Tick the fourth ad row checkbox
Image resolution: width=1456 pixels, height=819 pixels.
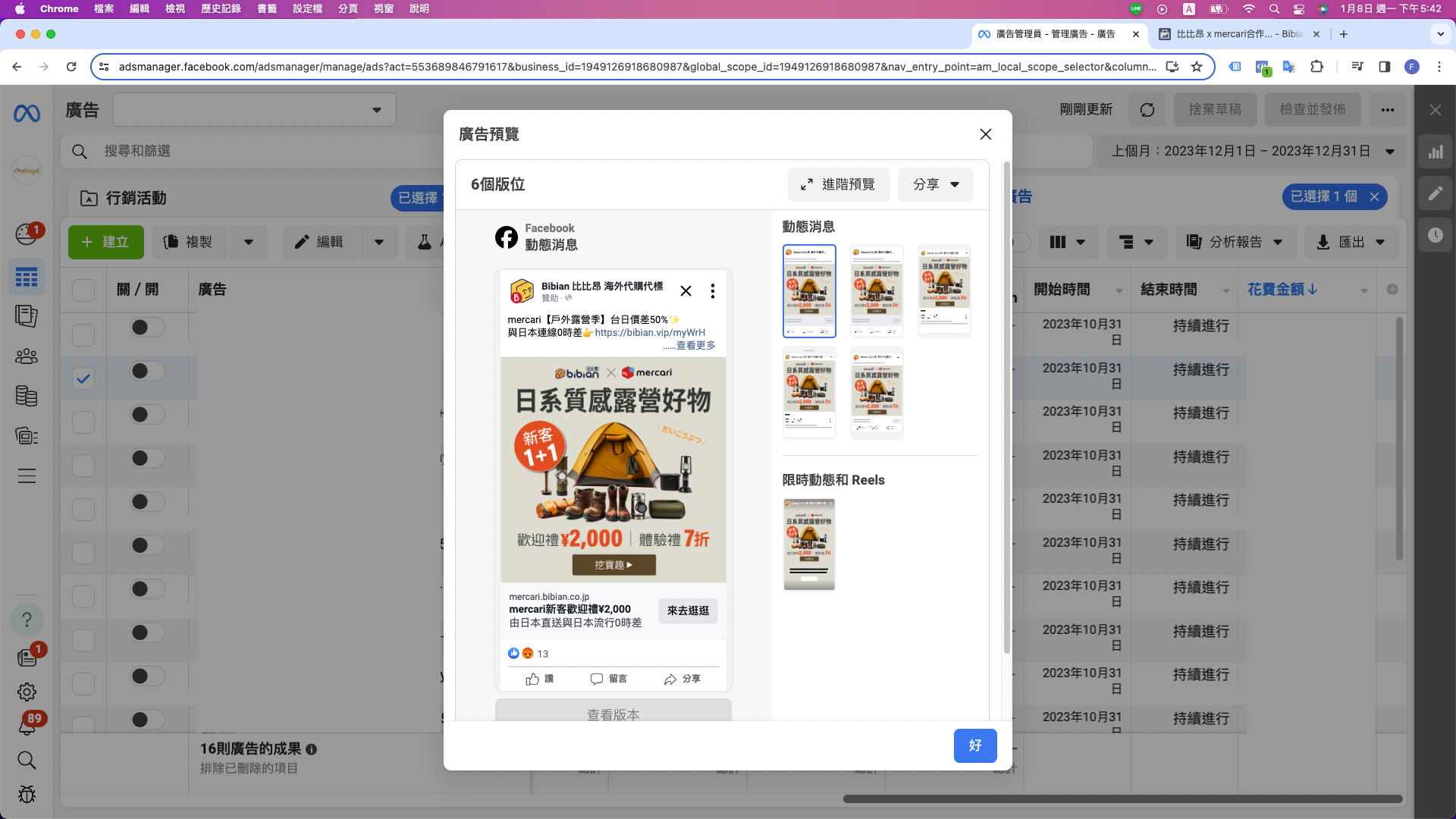tap(83, 466)
